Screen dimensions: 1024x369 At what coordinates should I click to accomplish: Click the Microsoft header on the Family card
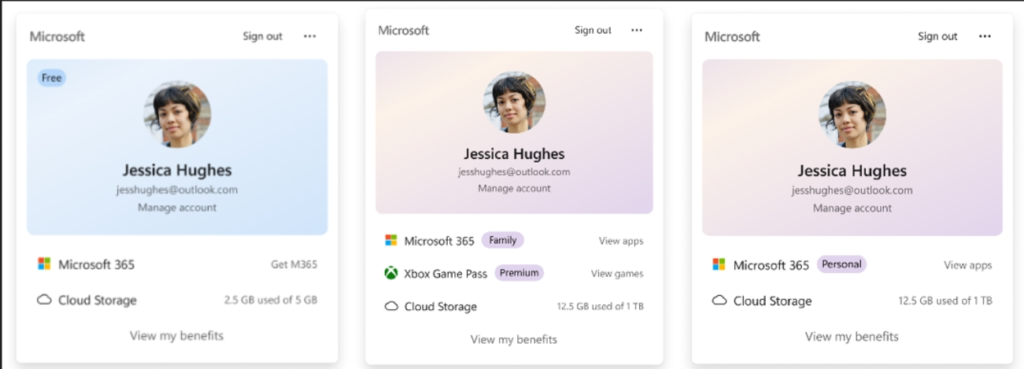pyautogui.click(x=404, y=30)
